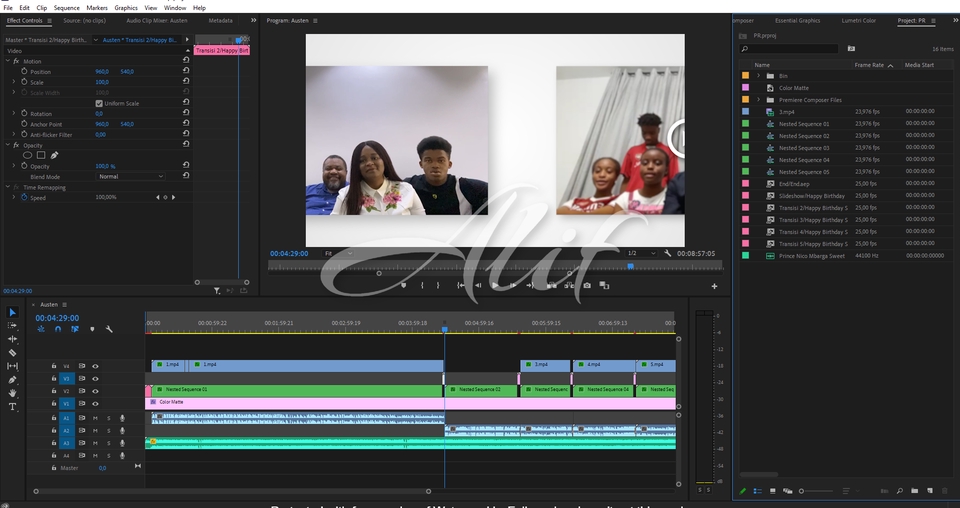
Task: Hide the V2 track output eye
Action: pos(95,391)
